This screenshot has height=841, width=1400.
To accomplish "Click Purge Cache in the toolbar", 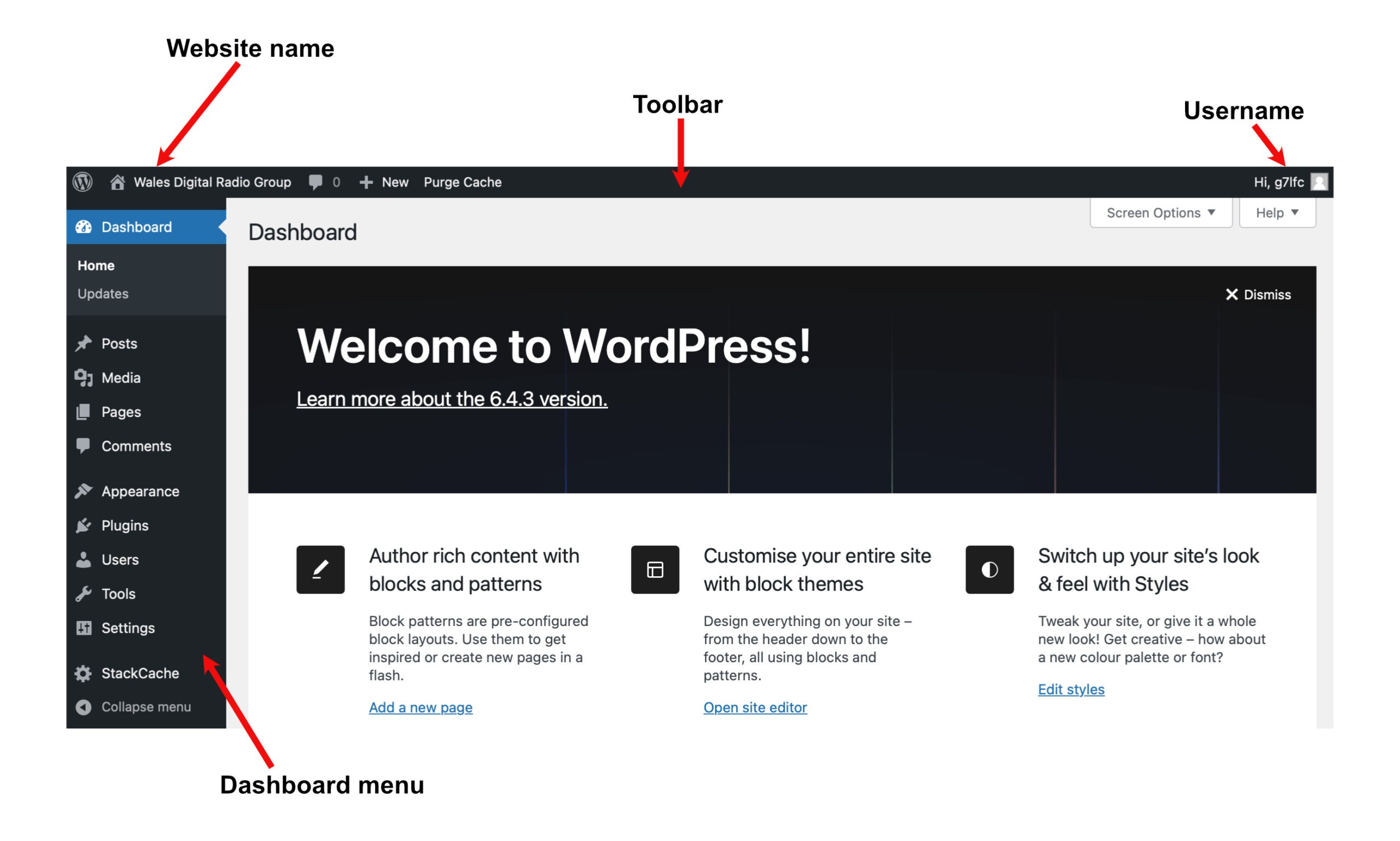I will tap(463, 182).
